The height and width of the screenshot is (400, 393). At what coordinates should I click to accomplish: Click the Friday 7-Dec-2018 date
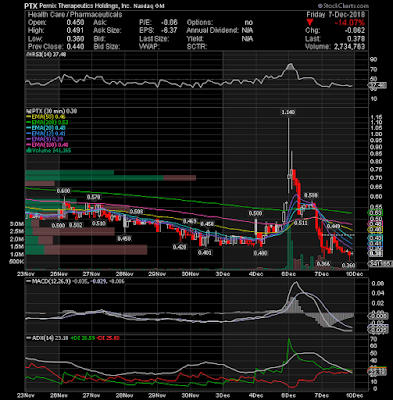(x=336, y=15)
